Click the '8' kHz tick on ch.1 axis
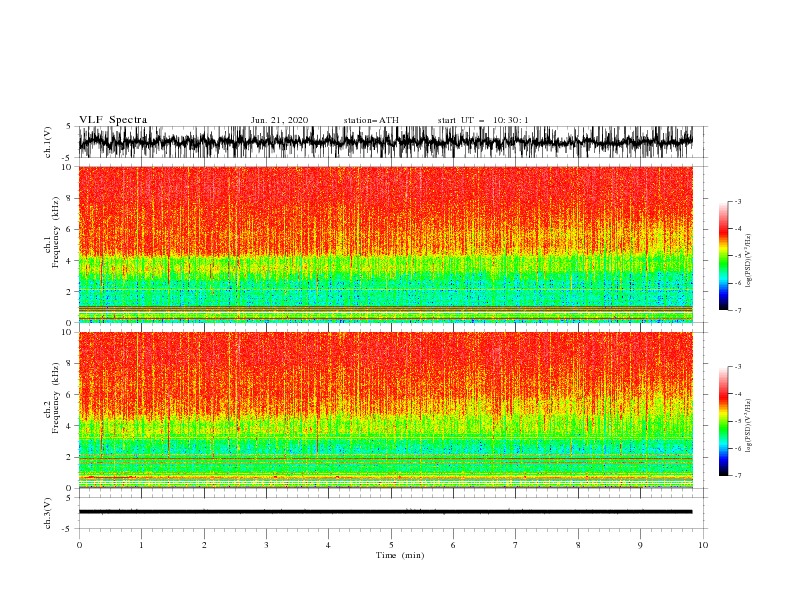Viewport: 792px width, 612px height. click(69, 198)
